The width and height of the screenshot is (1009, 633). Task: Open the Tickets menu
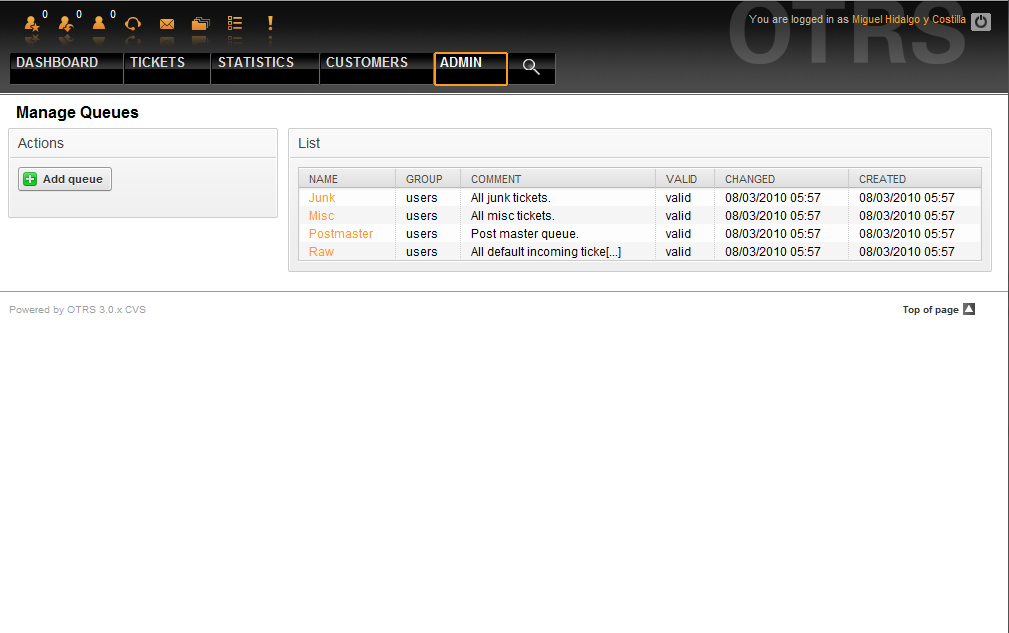(157, 63)
